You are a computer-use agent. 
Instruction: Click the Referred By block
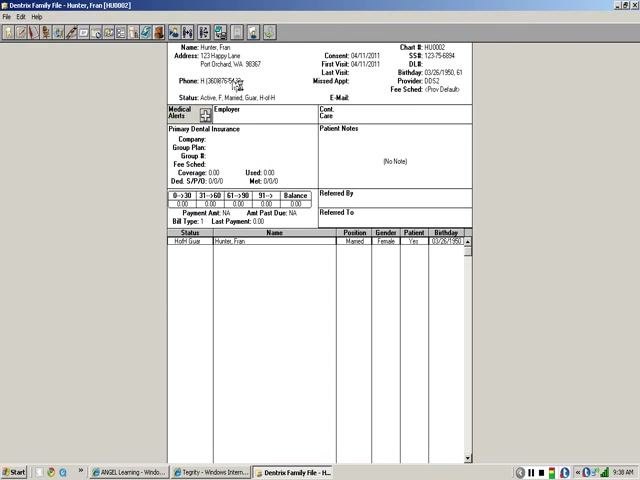tap(395, 198)
